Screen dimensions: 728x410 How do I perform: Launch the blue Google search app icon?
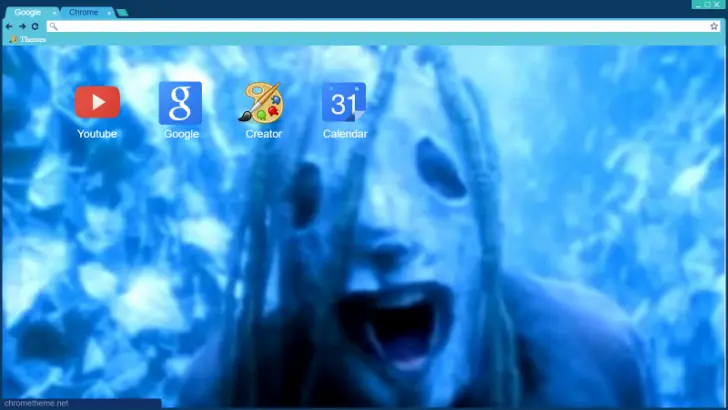pyautogui.click(x=180, y=102)
